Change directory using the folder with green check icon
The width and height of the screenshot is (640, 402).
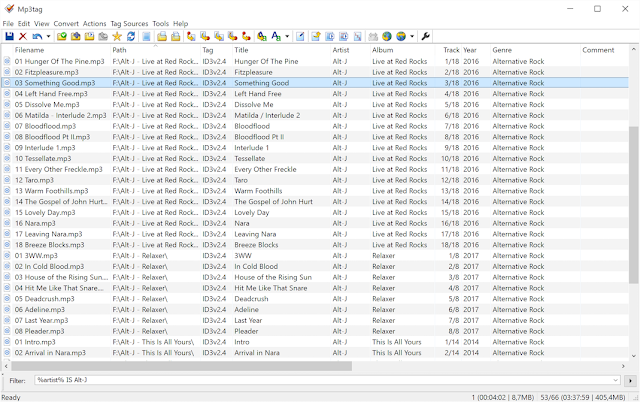[62, 36]
